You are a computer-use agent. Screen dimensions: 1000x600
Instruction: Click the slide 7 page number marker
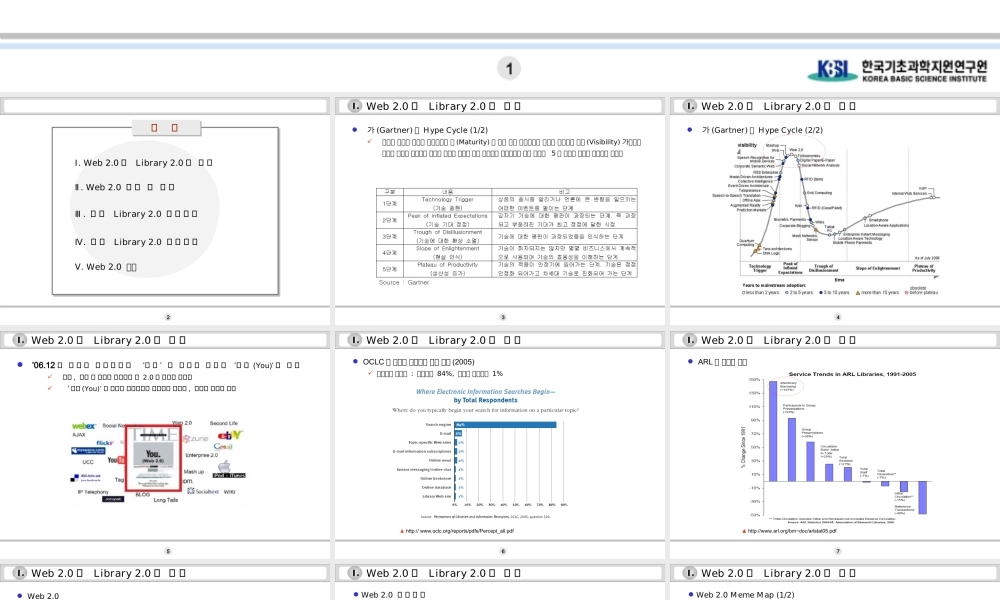click(837, 550)
